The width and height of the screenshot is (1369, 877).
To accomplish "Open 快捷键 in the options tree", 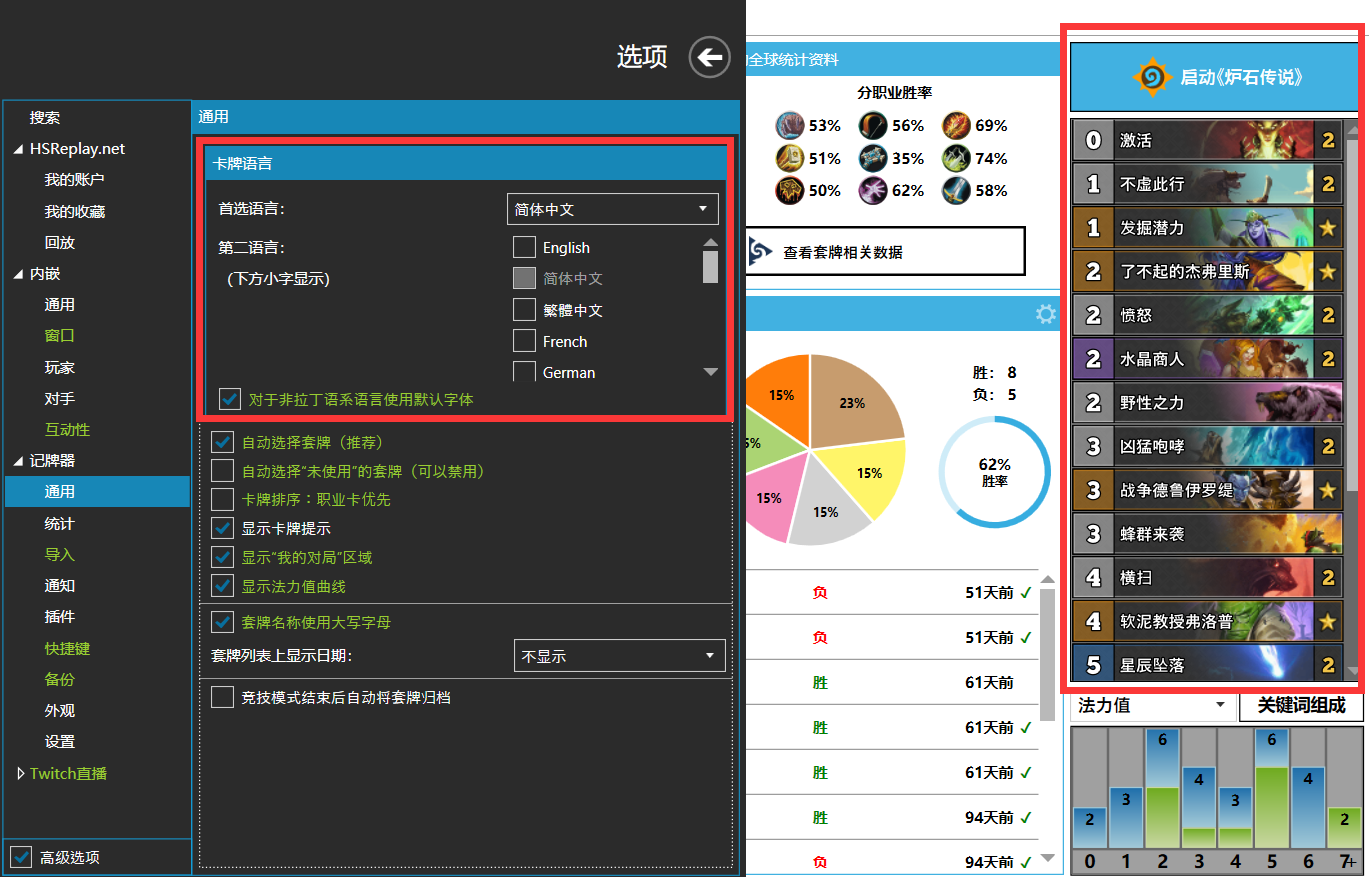I will [67, 648].
